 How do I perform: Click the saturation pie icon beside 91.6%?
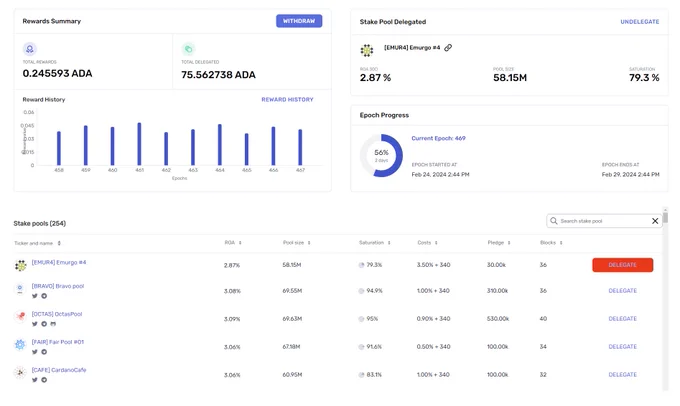click(361, 347)
